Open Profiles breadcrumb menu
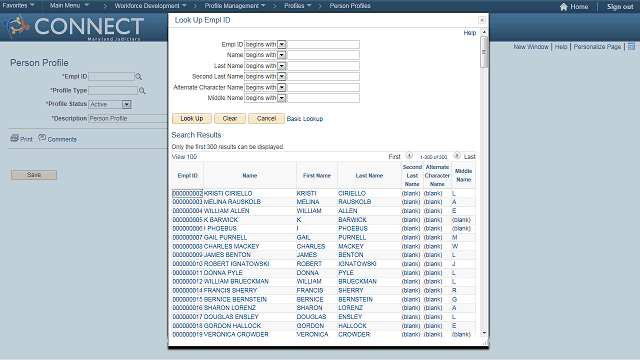 [x=298, y=6]
